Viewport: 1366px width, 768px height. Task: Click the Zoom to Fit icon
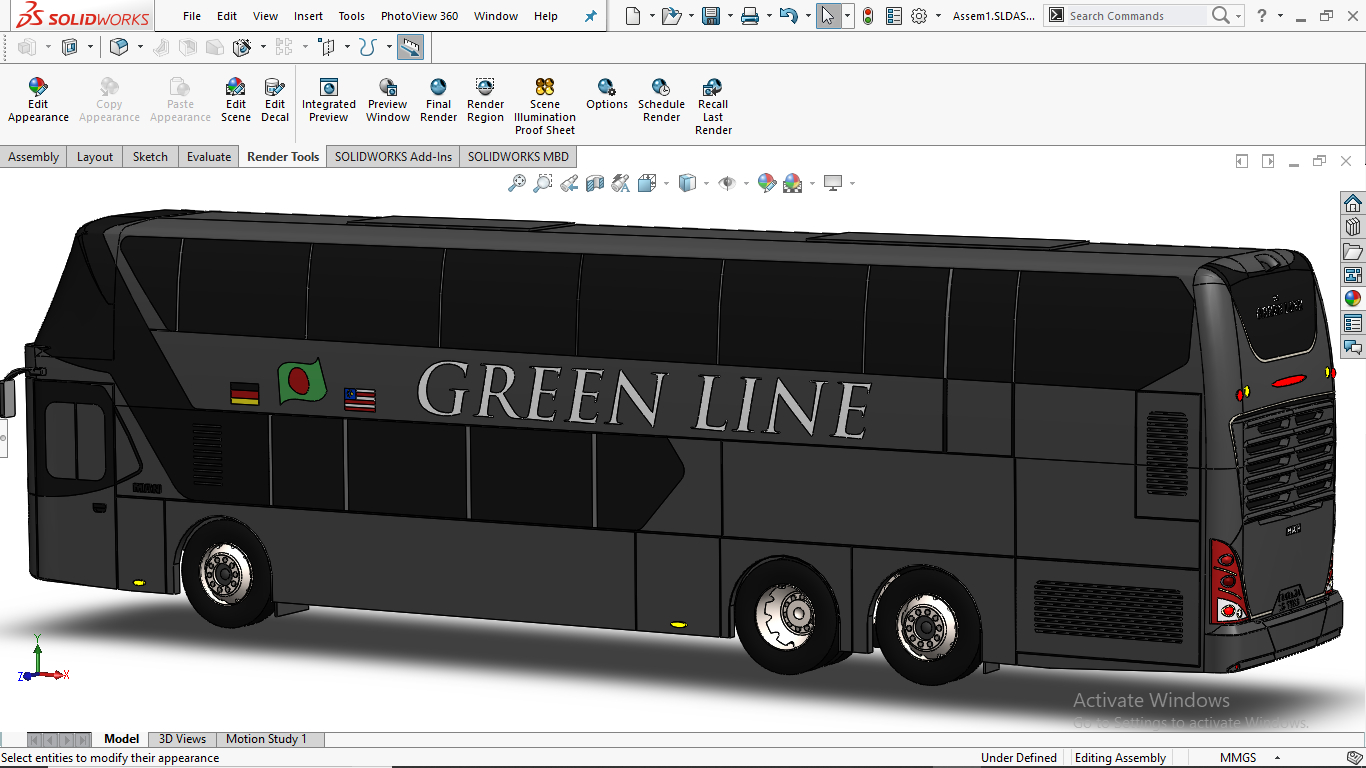point(517,183)
